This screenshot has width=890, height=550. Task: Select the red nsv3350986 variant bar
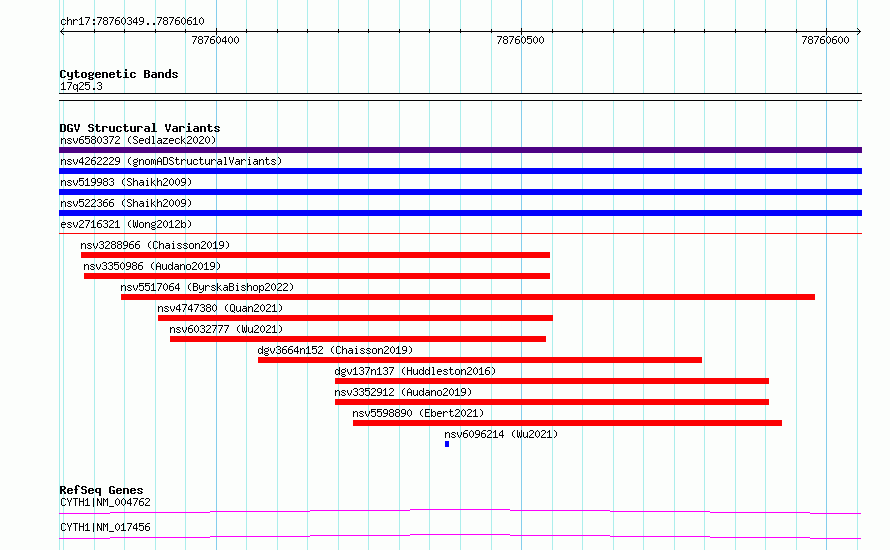[317, 276]
